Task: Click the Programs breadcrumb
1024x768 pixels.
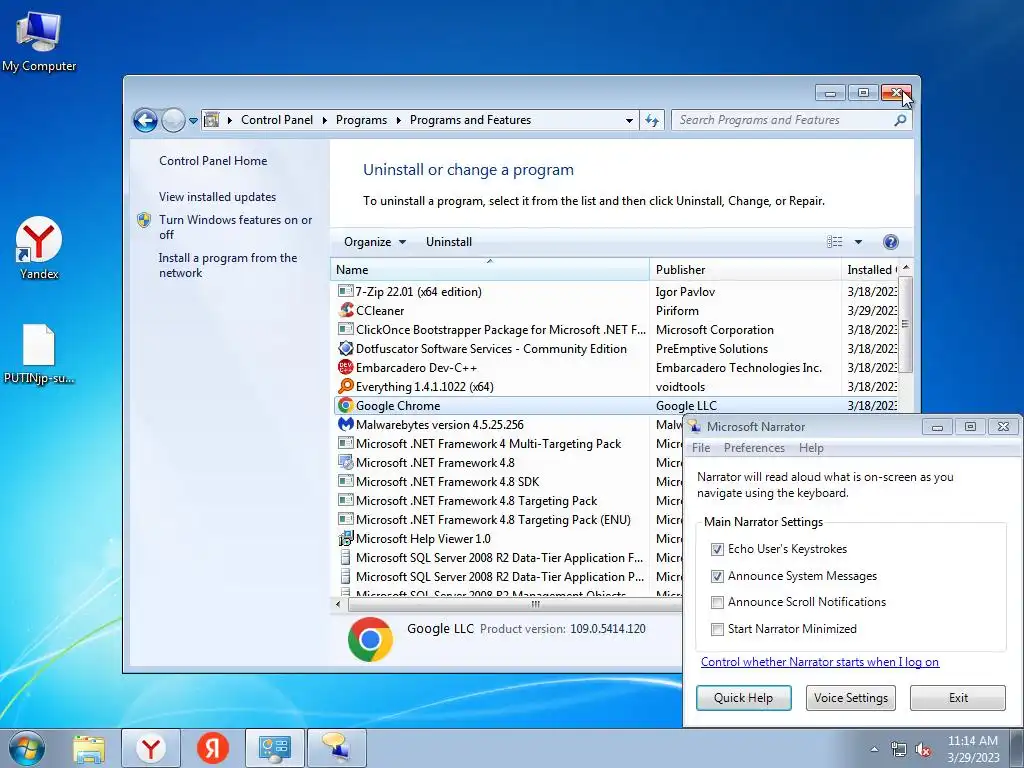Action: tap(361, 120)
